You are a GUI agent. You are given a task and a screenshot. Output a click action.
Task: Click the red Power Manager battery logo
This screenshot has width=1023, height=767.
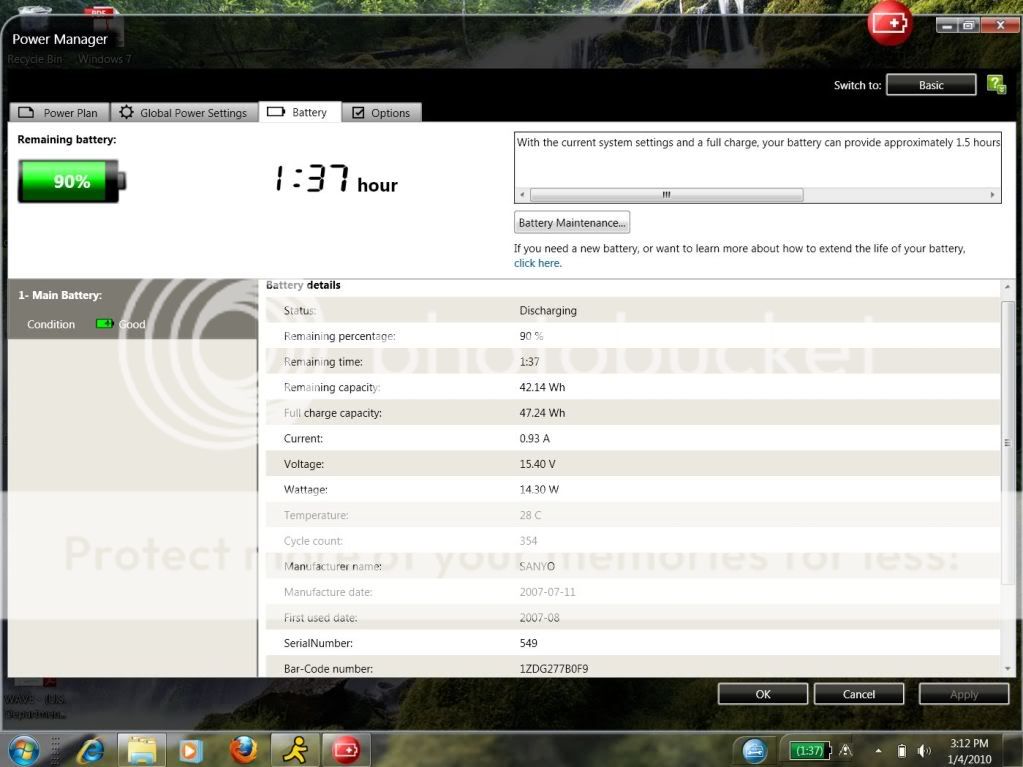tap(887, 22)
